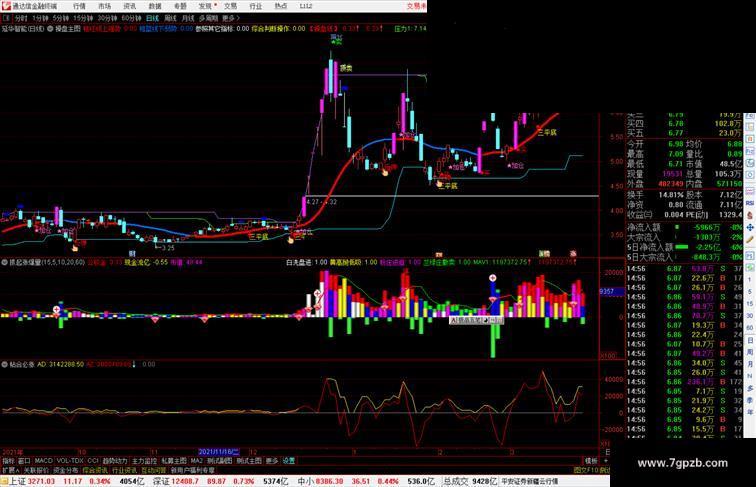Select the pencil drawing tool icon
Screen dimensions: 756x487
750,240
